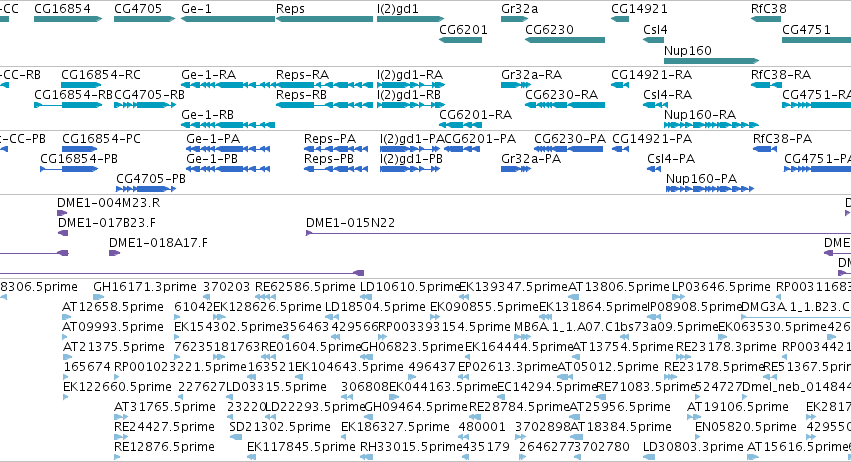
Task: Click the LD10610.5prime EST label
Action: [410, 287]
